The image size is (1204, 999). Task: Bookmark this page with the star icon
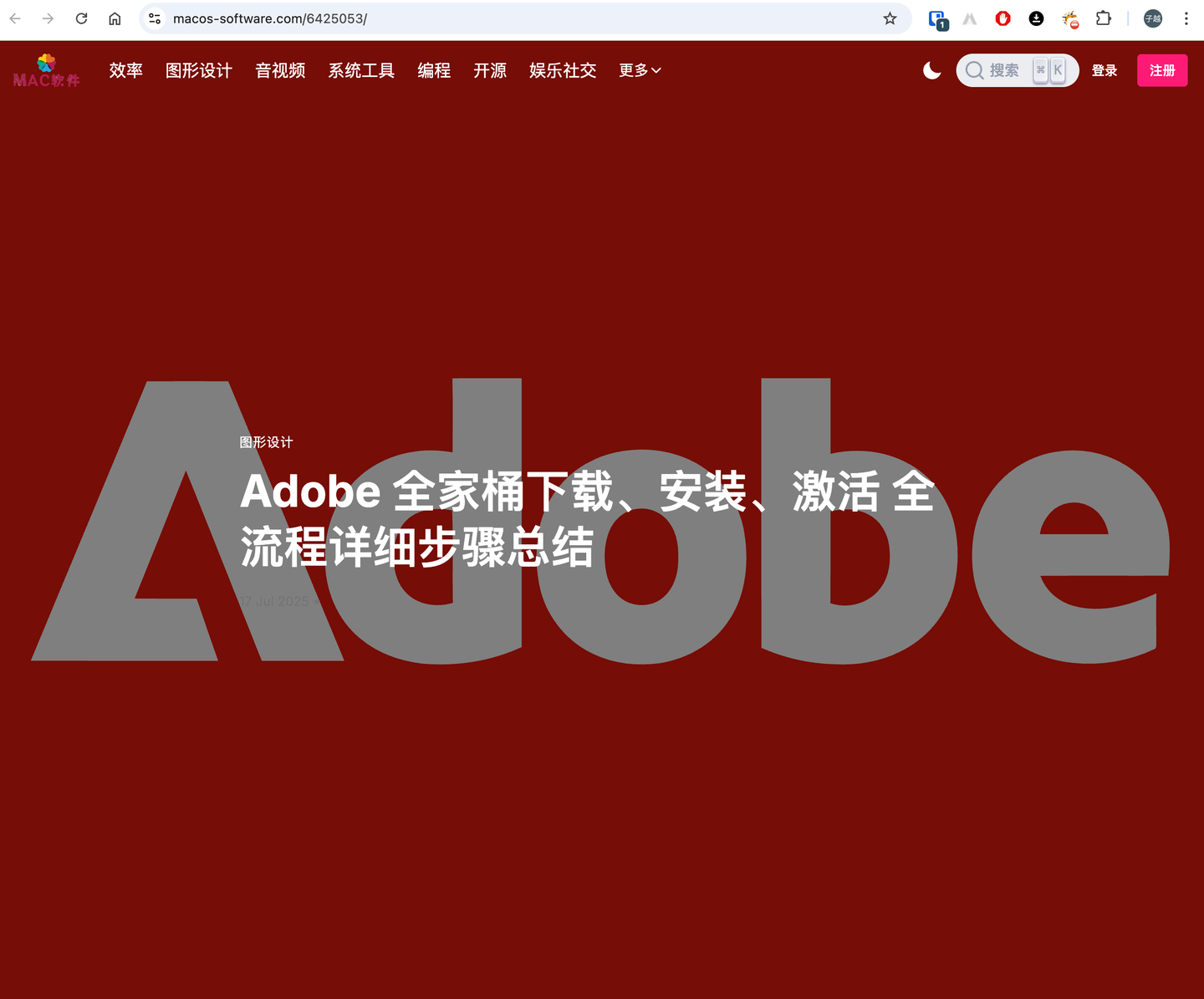tap(890, 18)
